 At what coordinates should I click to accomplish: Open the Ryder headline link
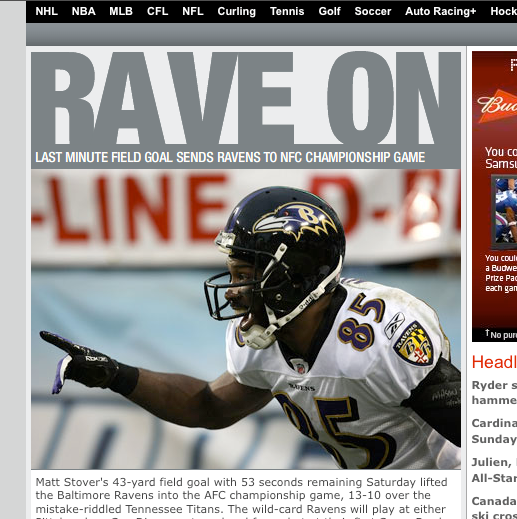pos(494,392)
